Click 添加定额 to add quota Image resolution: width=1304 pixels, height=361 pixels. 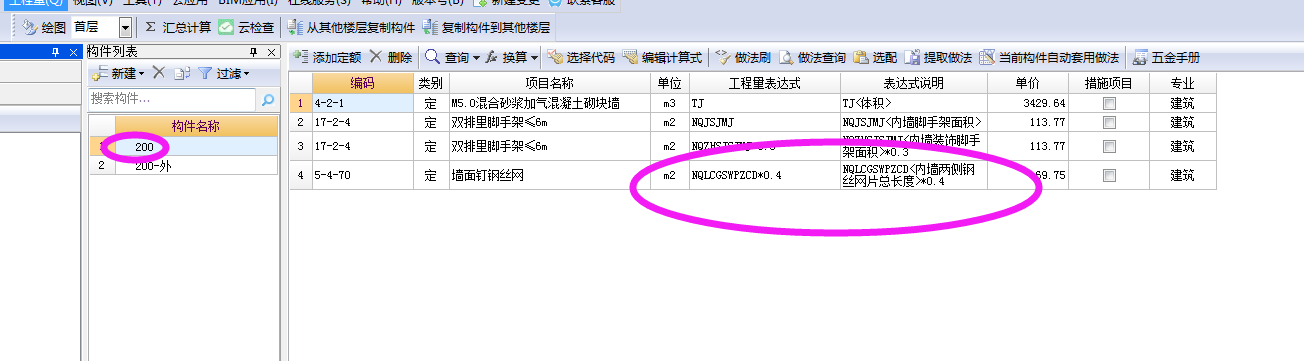click(328, 58)
